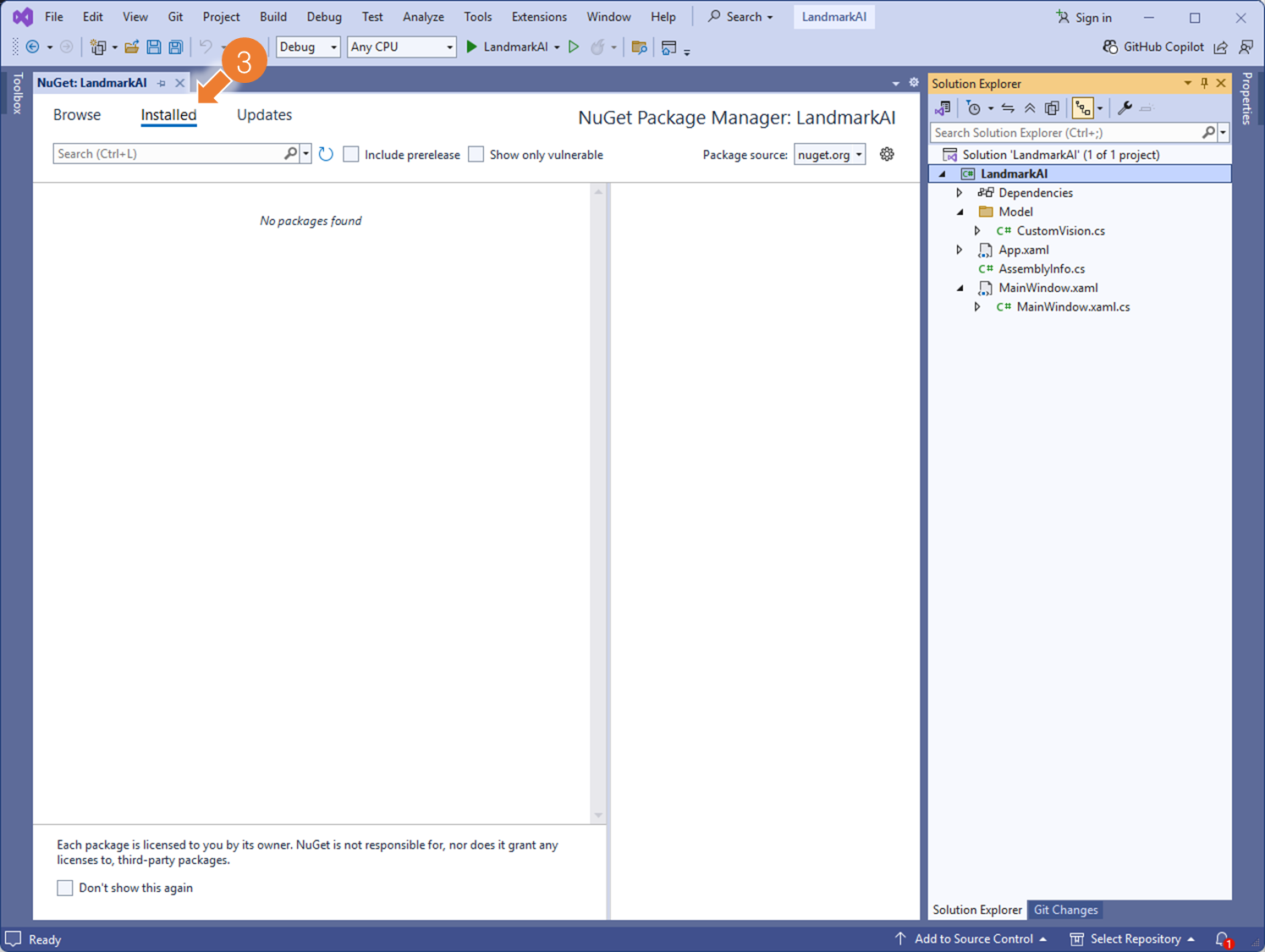Click the Save All toolbar icon

pyautogui.click(x=175, y=47)
